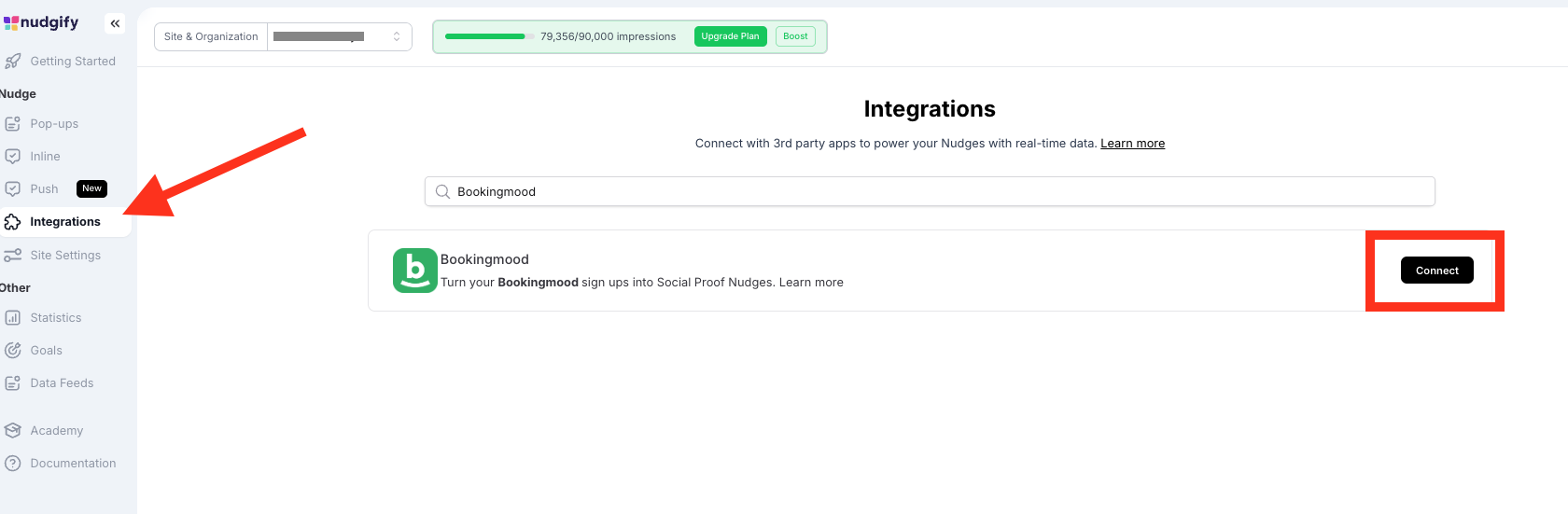Follow the Learn more link under Integrations
Image resolution: width=1568 pixels, height=514 pixels.
click(1132, 144)
